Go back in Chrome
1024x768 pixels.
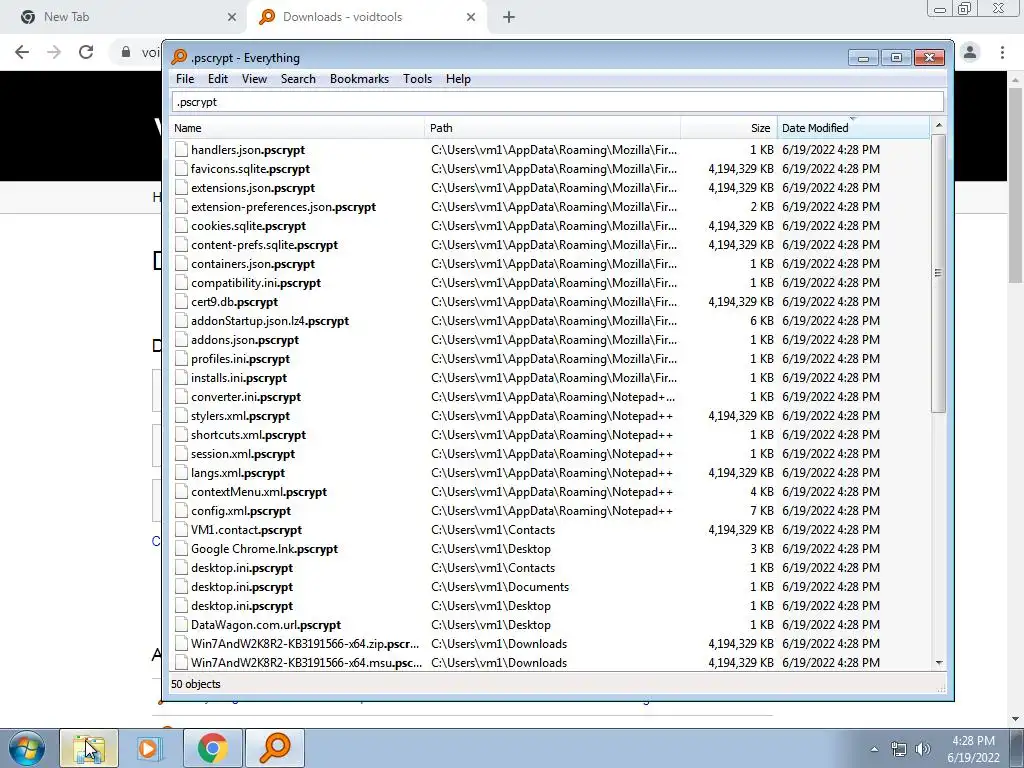coord(22,52)
